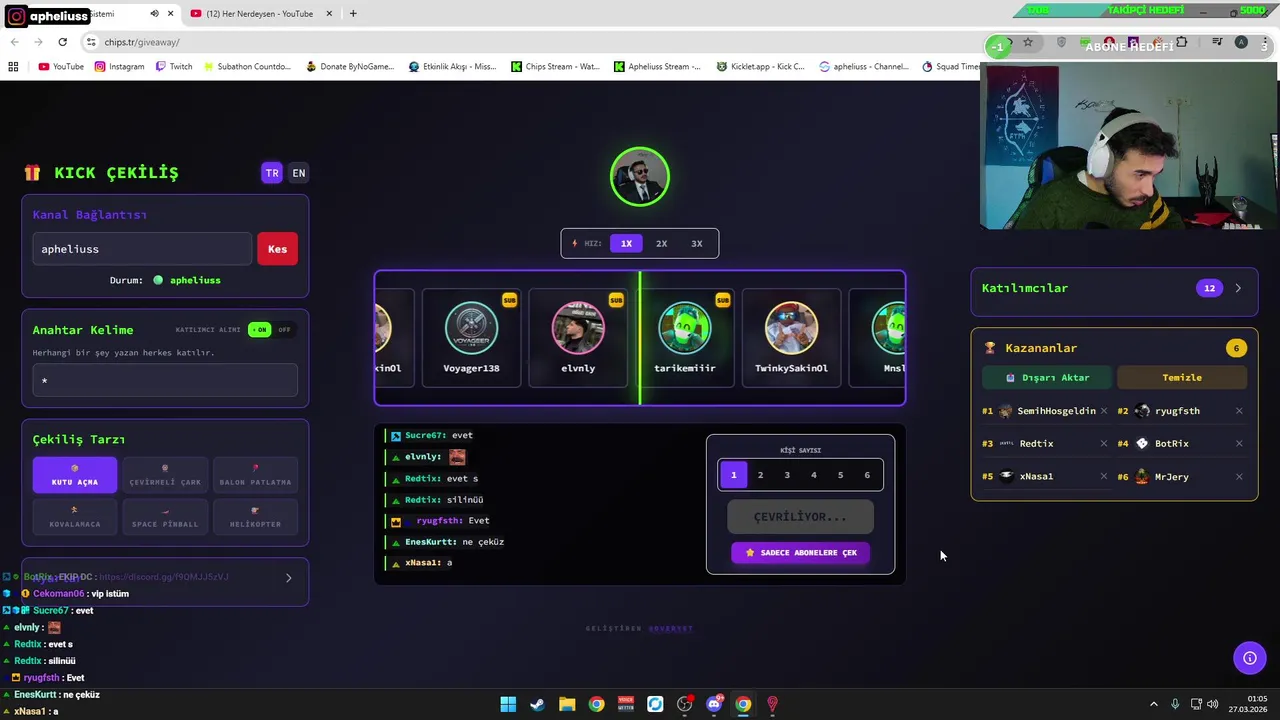
Task: Open the round info button at bottom right
Action: (1249, 657)
